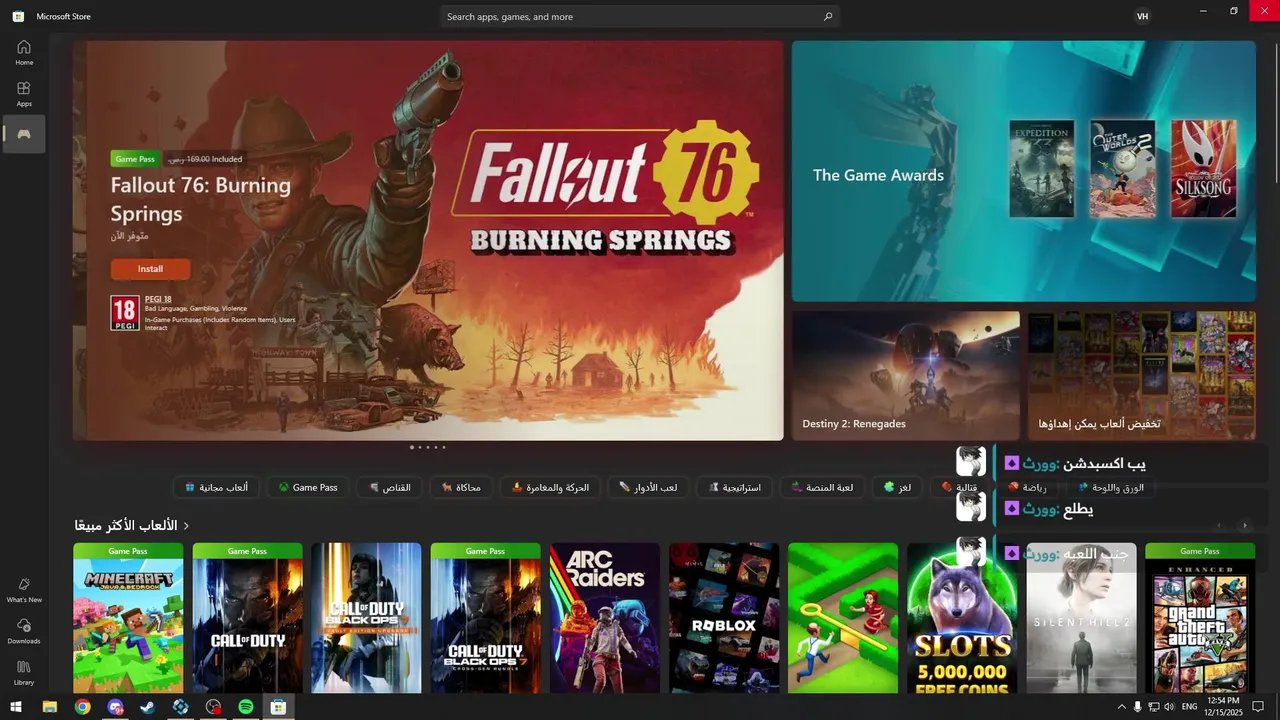Click the Game Pass badge on Fallout banner
This screenshot has width=1280, height=720.
(134, 159)
